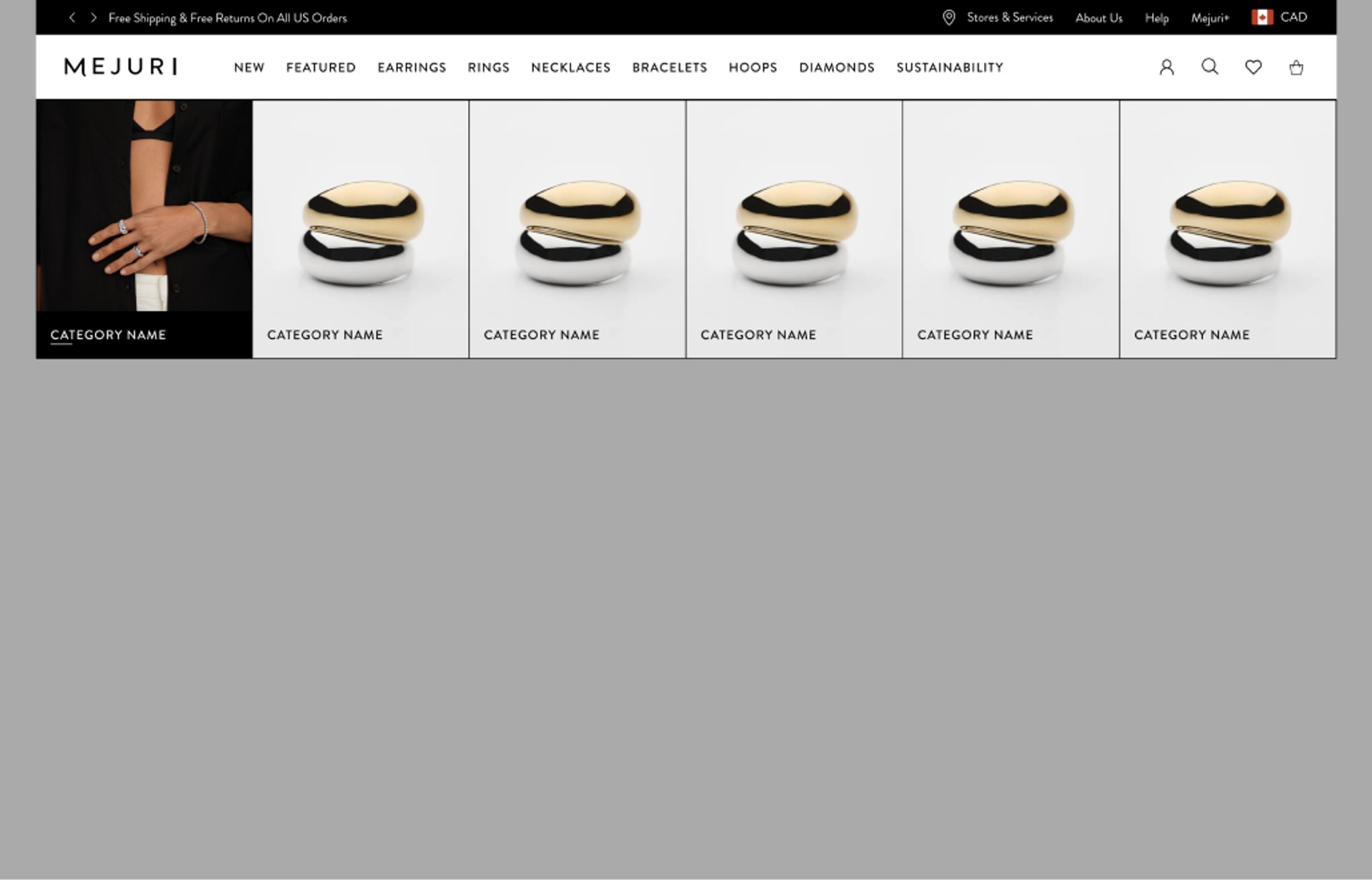Open the search magnifier icon
Screen dimensions: 1372x880
(x=1210, y=66)
